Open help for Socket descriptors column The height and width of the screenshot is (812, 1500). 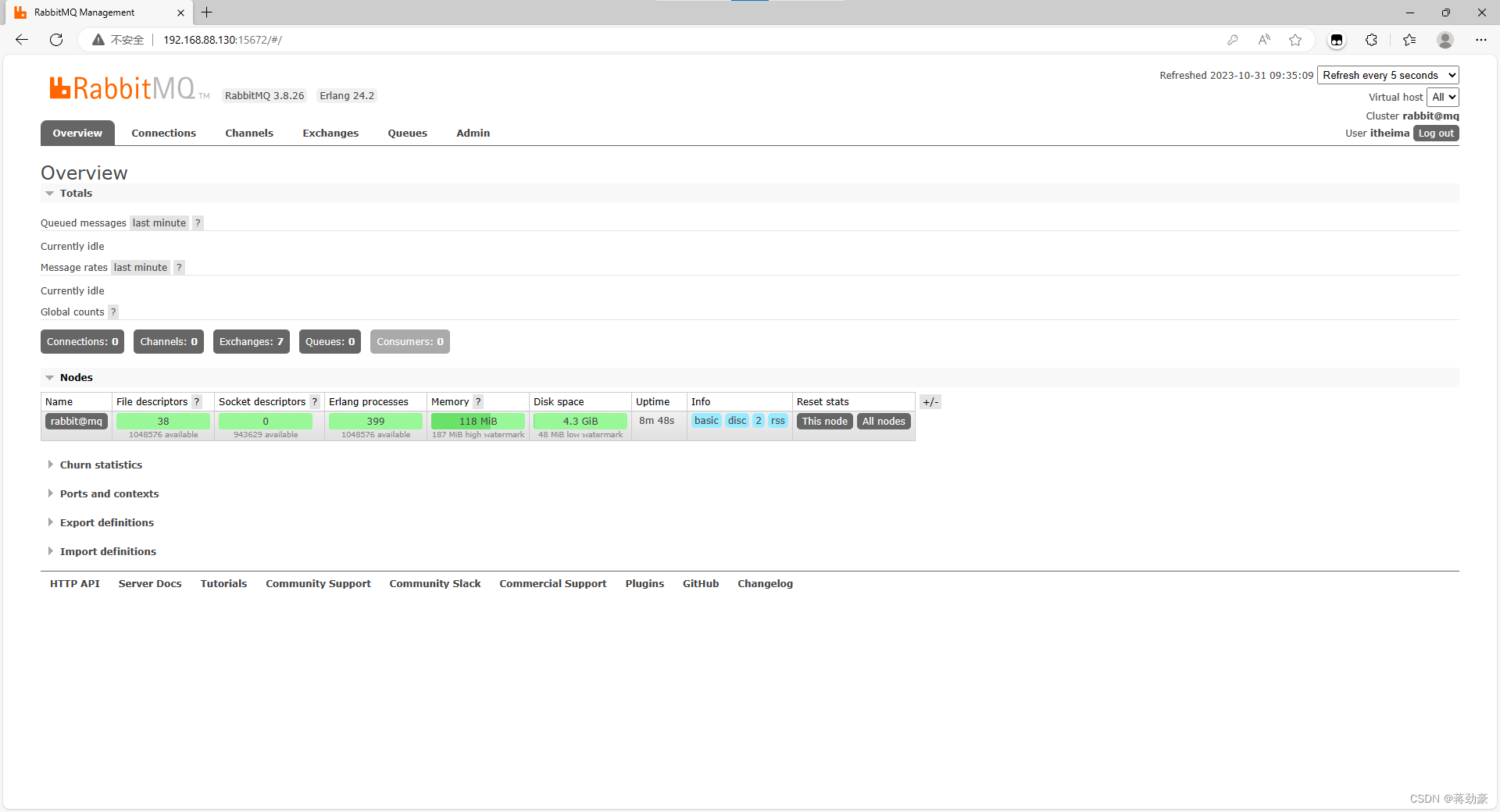tap(315, 402)
